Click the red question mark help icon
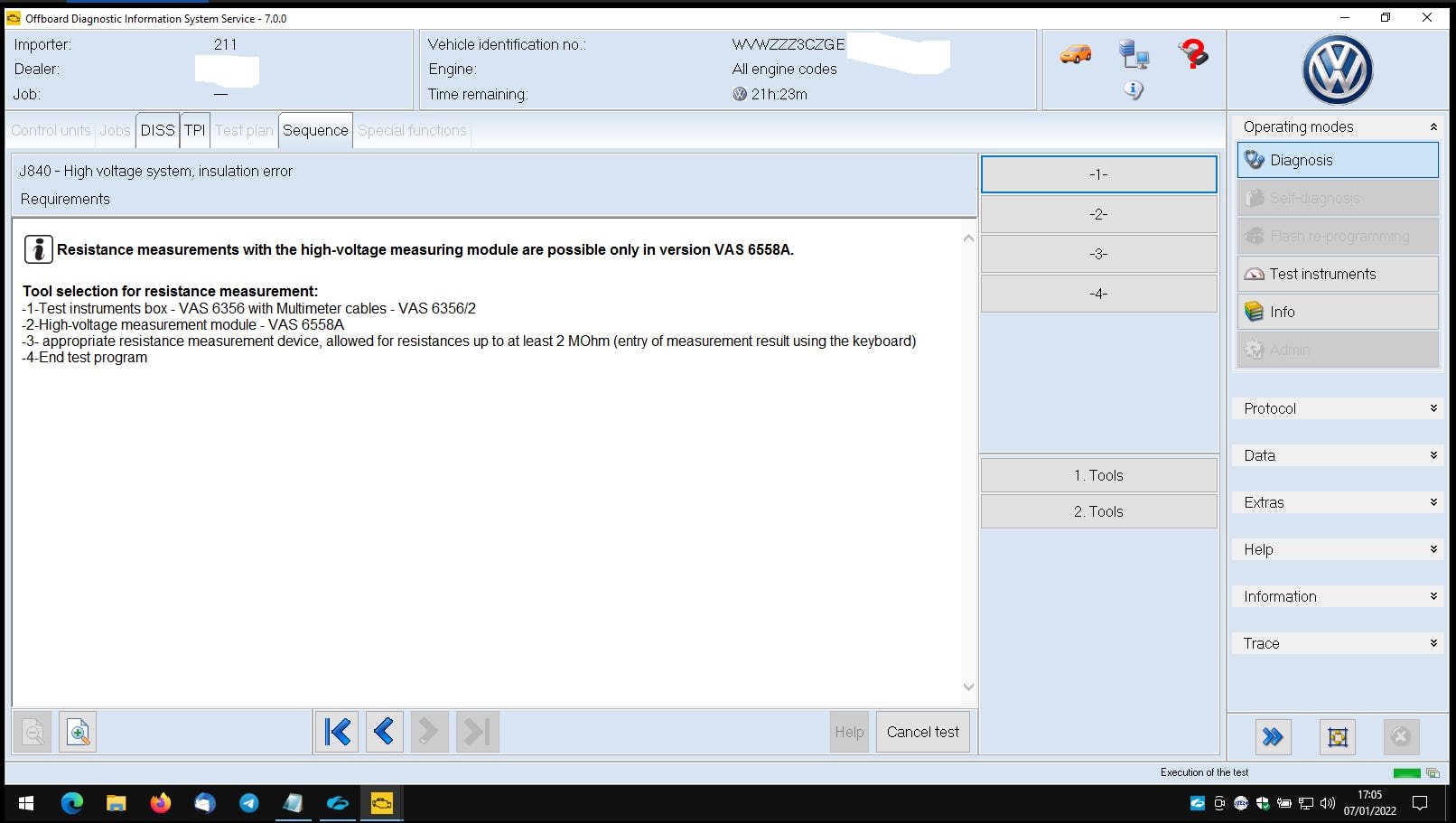The height and width of the screenshot is (823, 1456). [1193, 54]
